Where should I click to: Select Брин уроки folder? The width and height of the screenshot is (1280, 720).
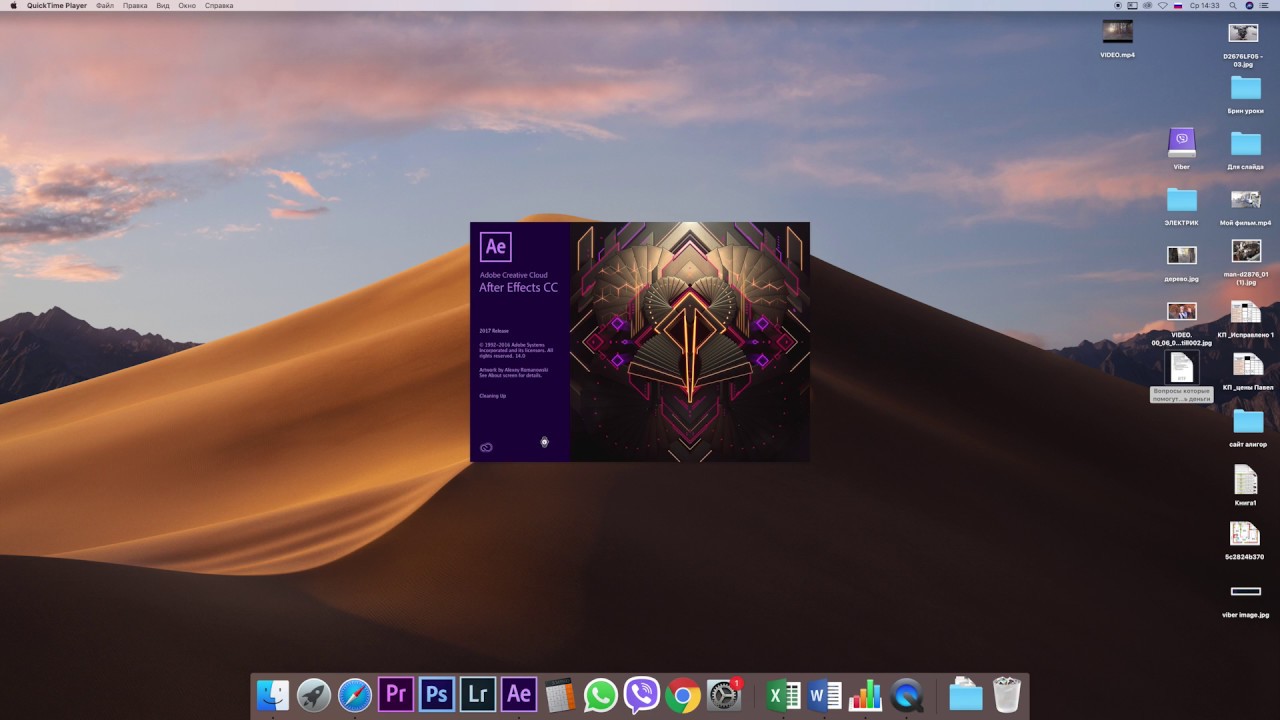(1246, 88)
